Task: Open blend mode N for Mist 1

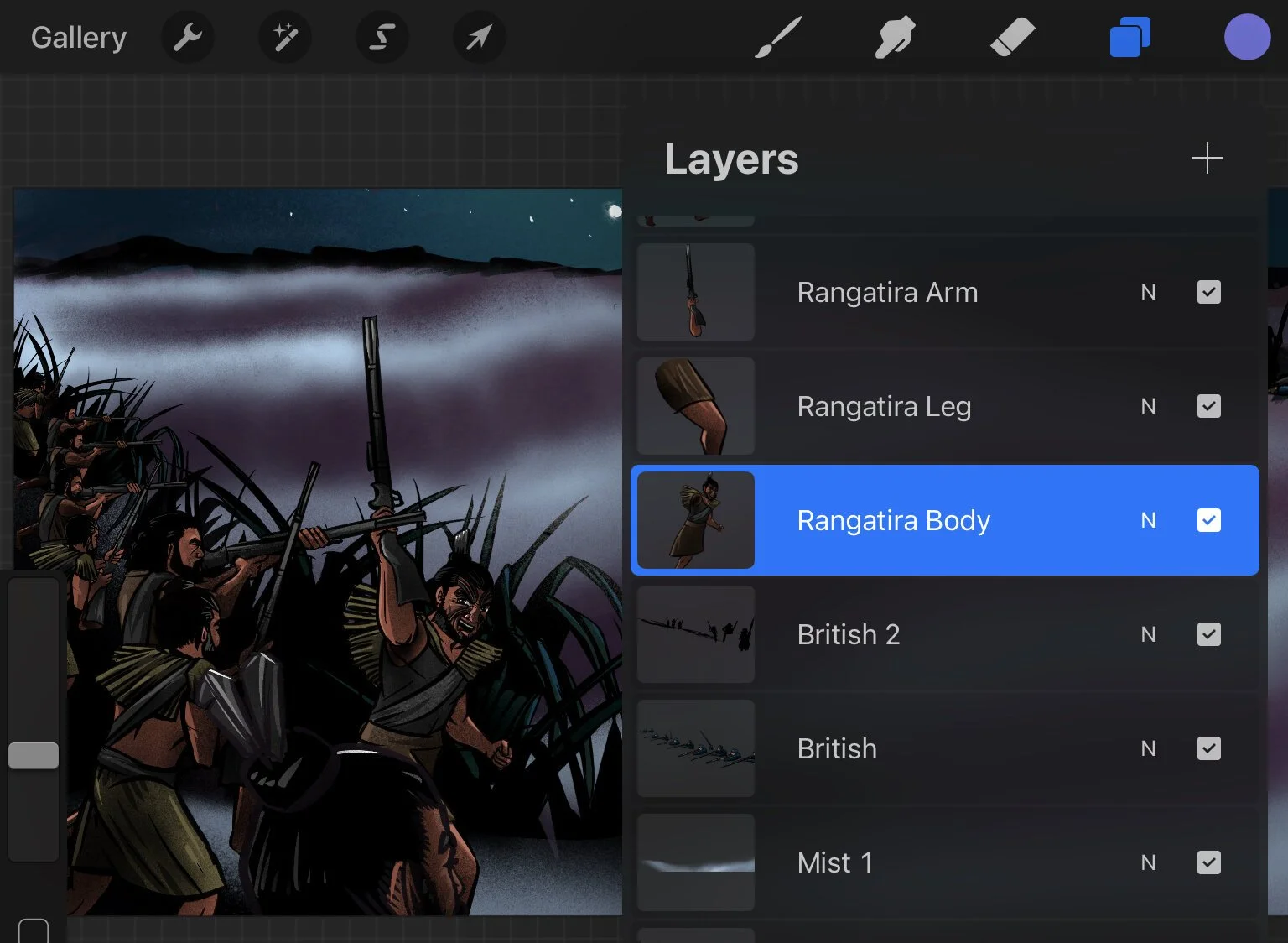Action: coord(1148,862)
